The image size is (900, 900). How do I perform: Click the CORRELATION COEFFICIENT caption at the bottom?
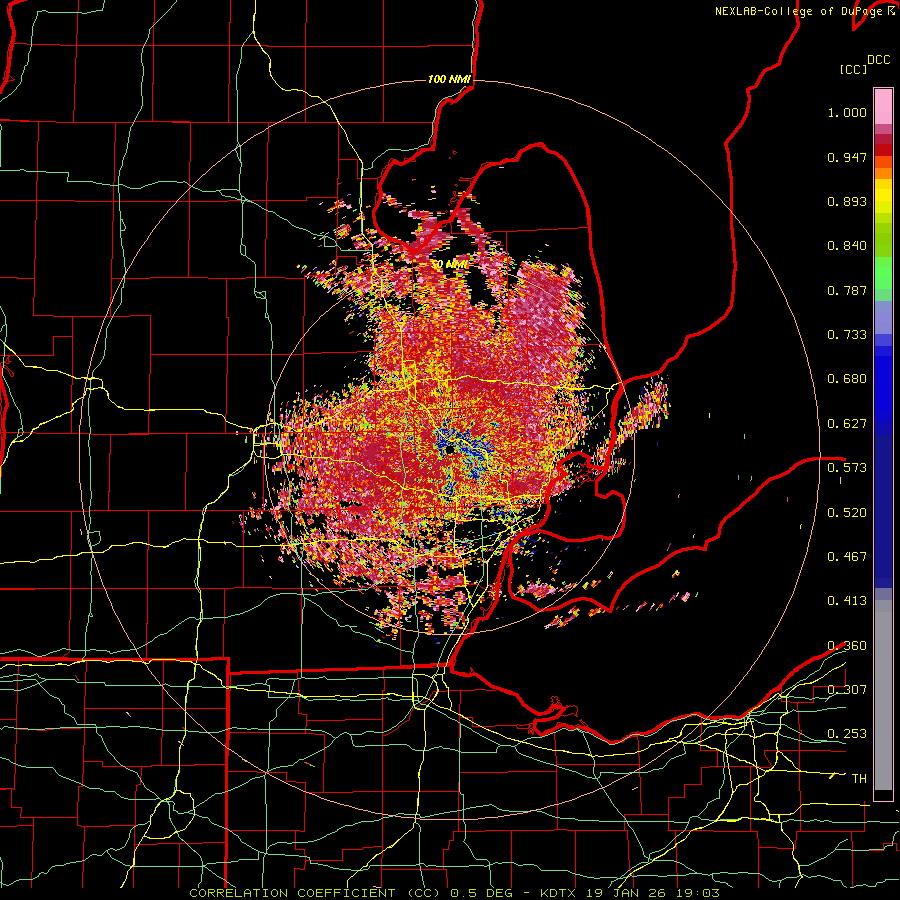(x=453, y=893)
